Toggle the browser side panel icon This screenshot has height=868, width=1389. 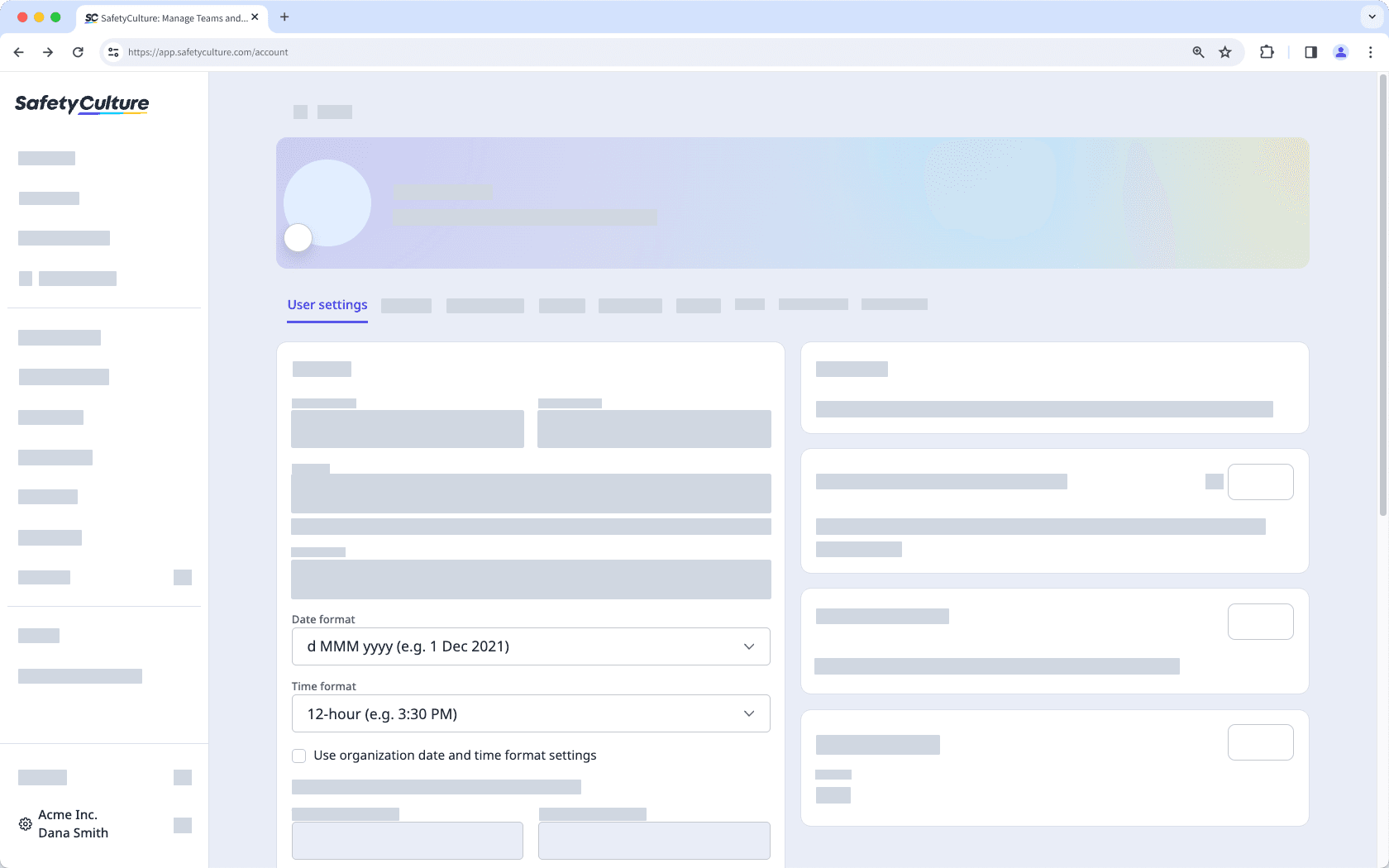click(x=1310, y=51)
